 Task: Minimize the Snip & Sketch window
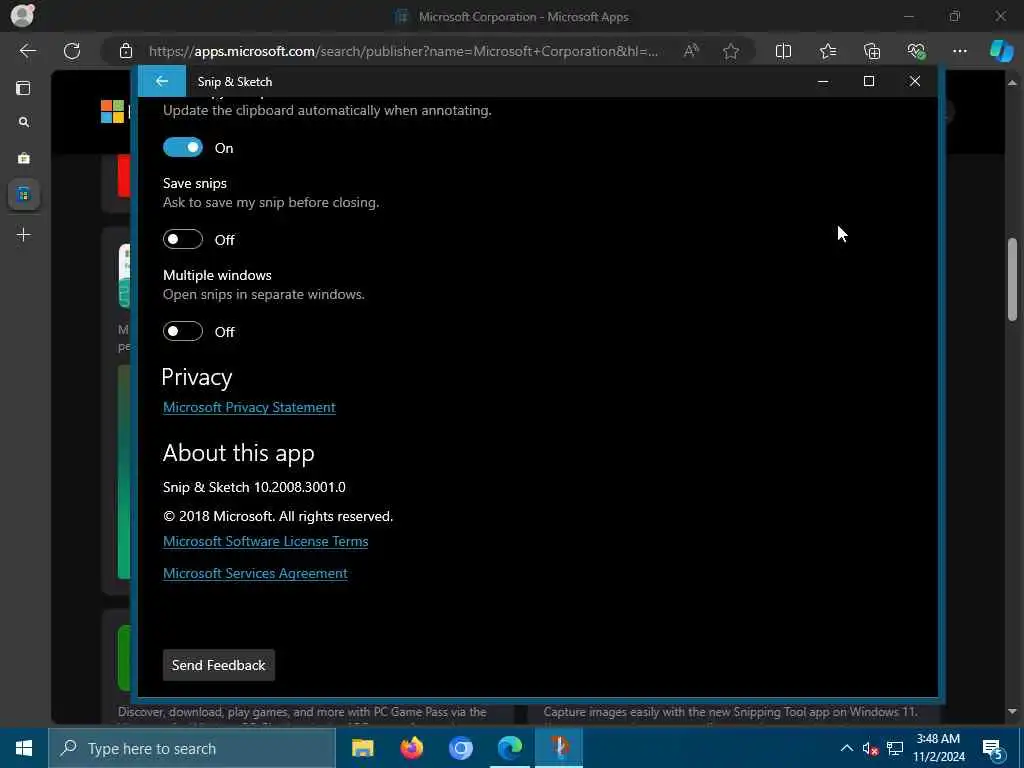click(x=823, y=81)
